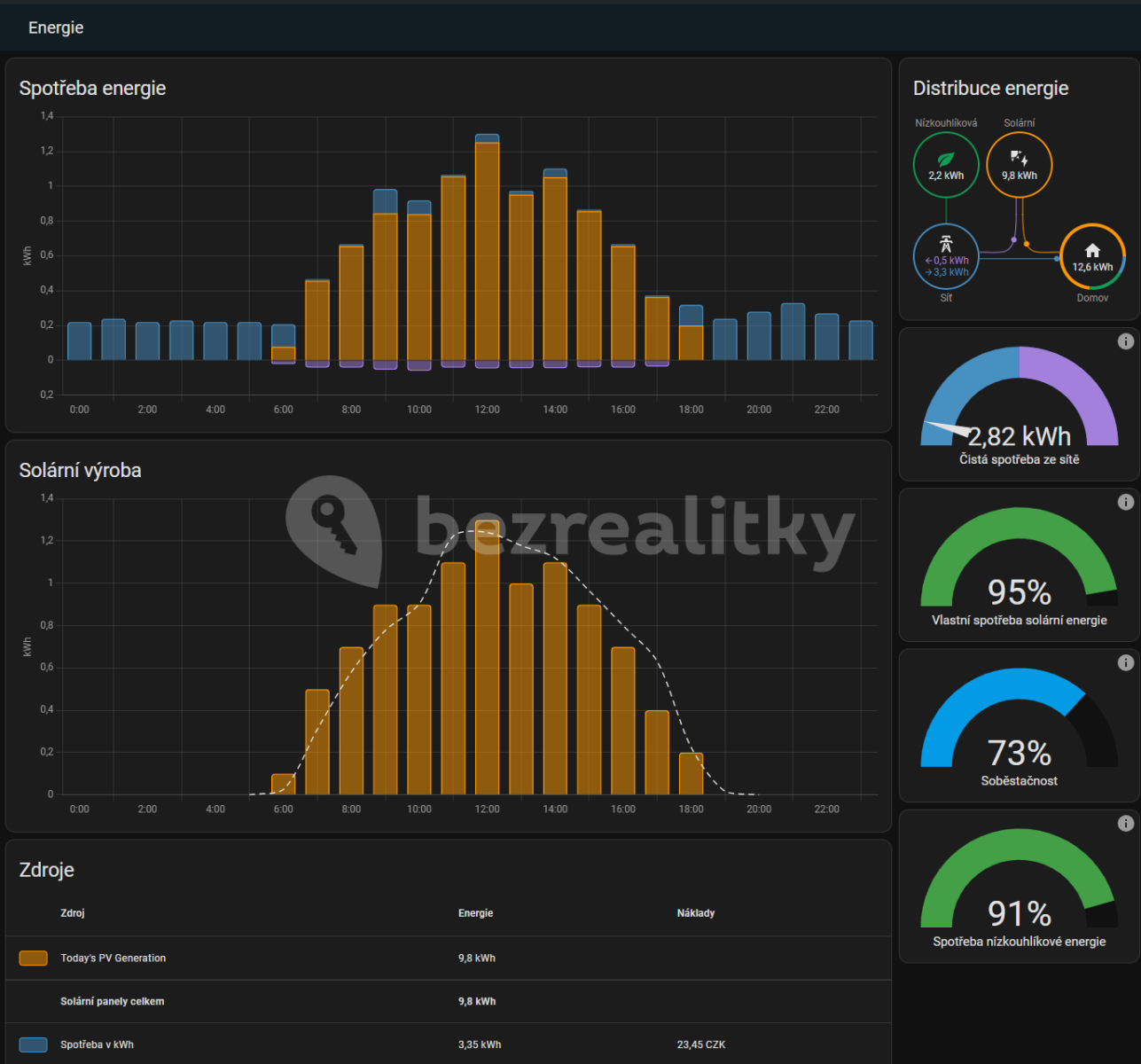The height and width of the screenshot is (1064, 1141).
Task: Open info icon on net grid consumption gauge
Action: [1126, 341]
